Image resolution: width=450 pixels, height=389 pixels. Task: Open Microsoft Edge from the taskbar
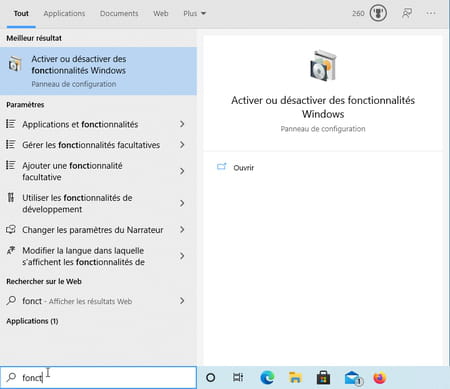click(x=267, y=378)
